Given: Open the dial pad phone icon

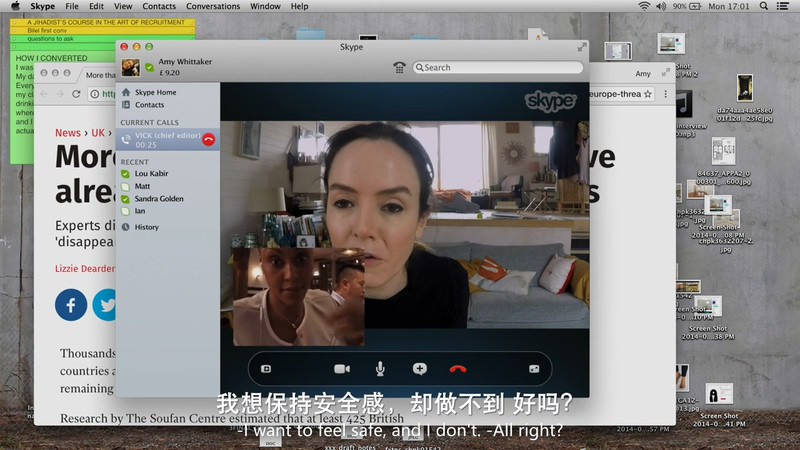Looking at the screenshot, I should (400, 68).
